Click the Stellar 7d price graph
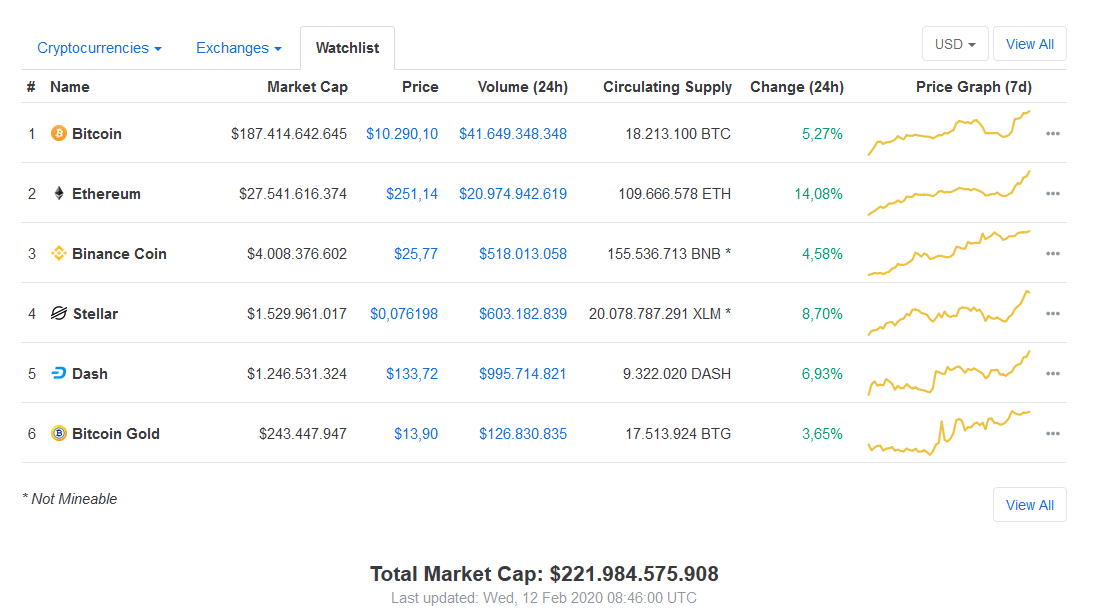Image resolution: width=1105 pixels, height=615 pixels. coord(949,313)
